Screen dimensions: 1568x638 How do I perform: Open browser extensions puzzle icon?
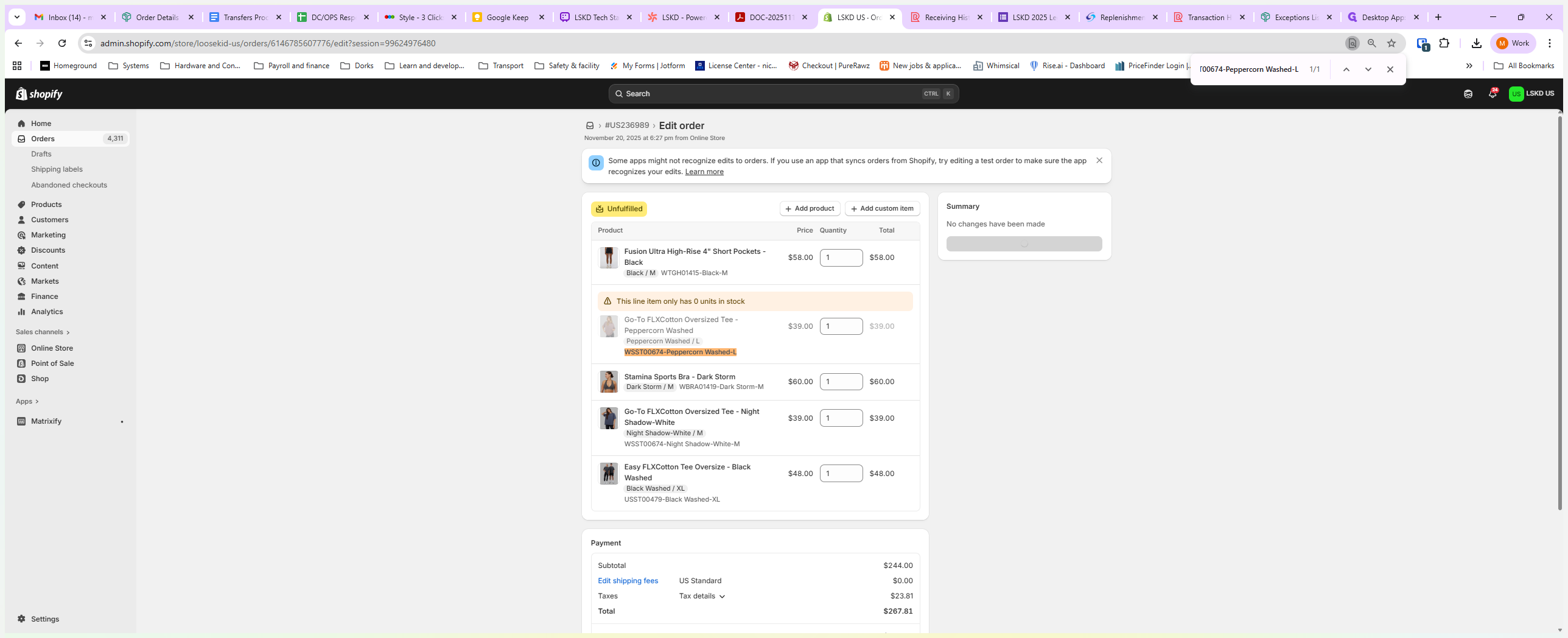point(1444,43)
